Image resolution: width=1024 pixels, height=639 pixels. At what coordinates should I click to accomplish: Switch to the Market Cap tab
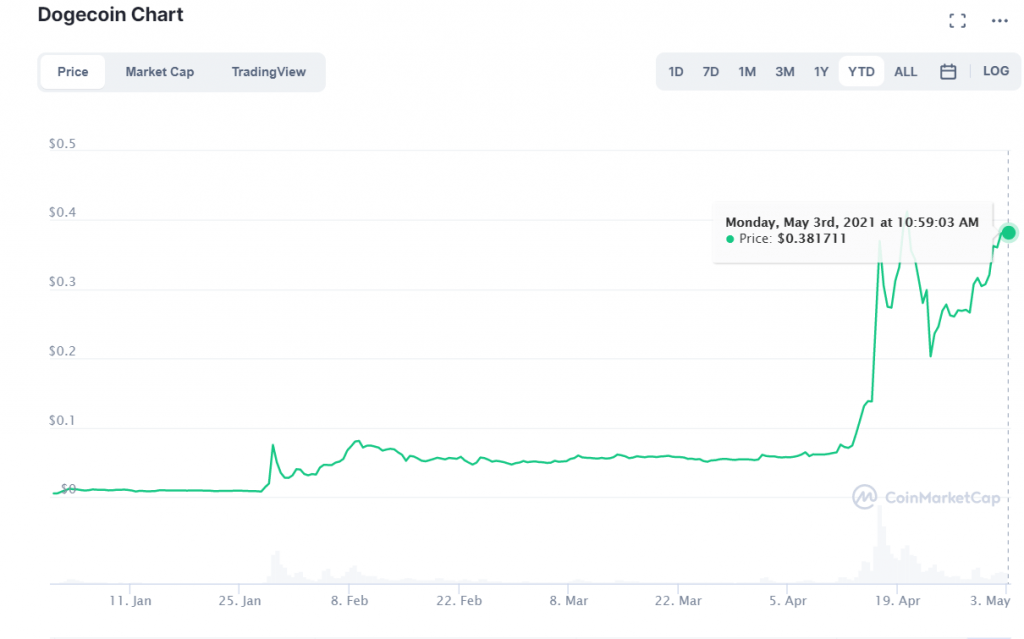point(160,72)
